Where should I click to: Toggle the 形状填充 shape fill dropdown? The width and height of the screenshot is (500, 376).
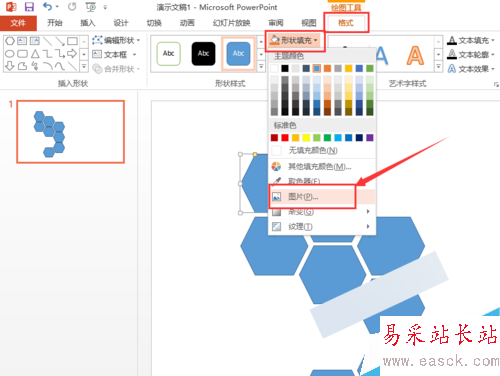click(295, 41)
